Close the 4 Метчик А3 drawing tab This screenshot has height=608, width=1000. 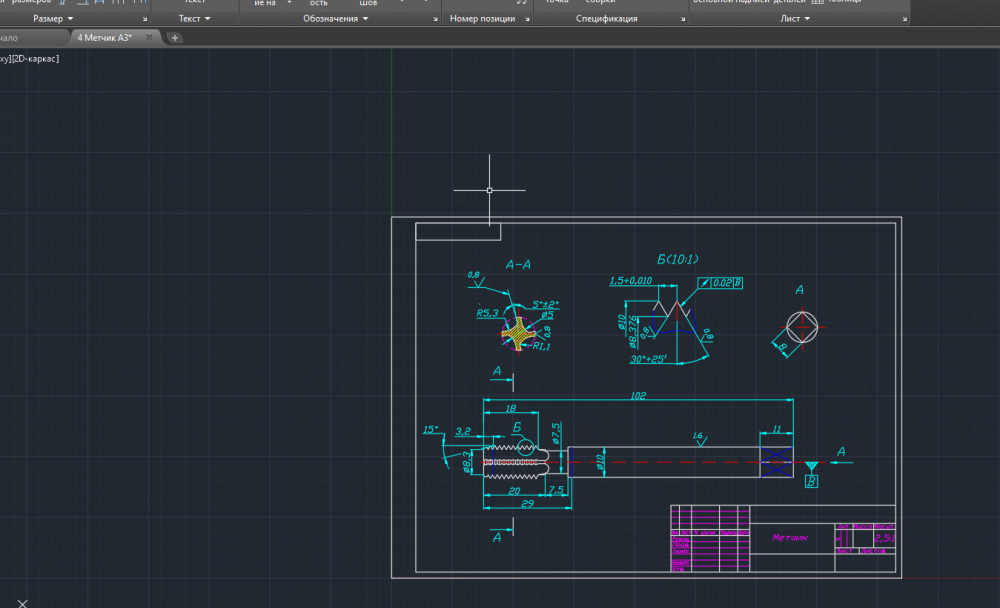click(x=150, y=37)
